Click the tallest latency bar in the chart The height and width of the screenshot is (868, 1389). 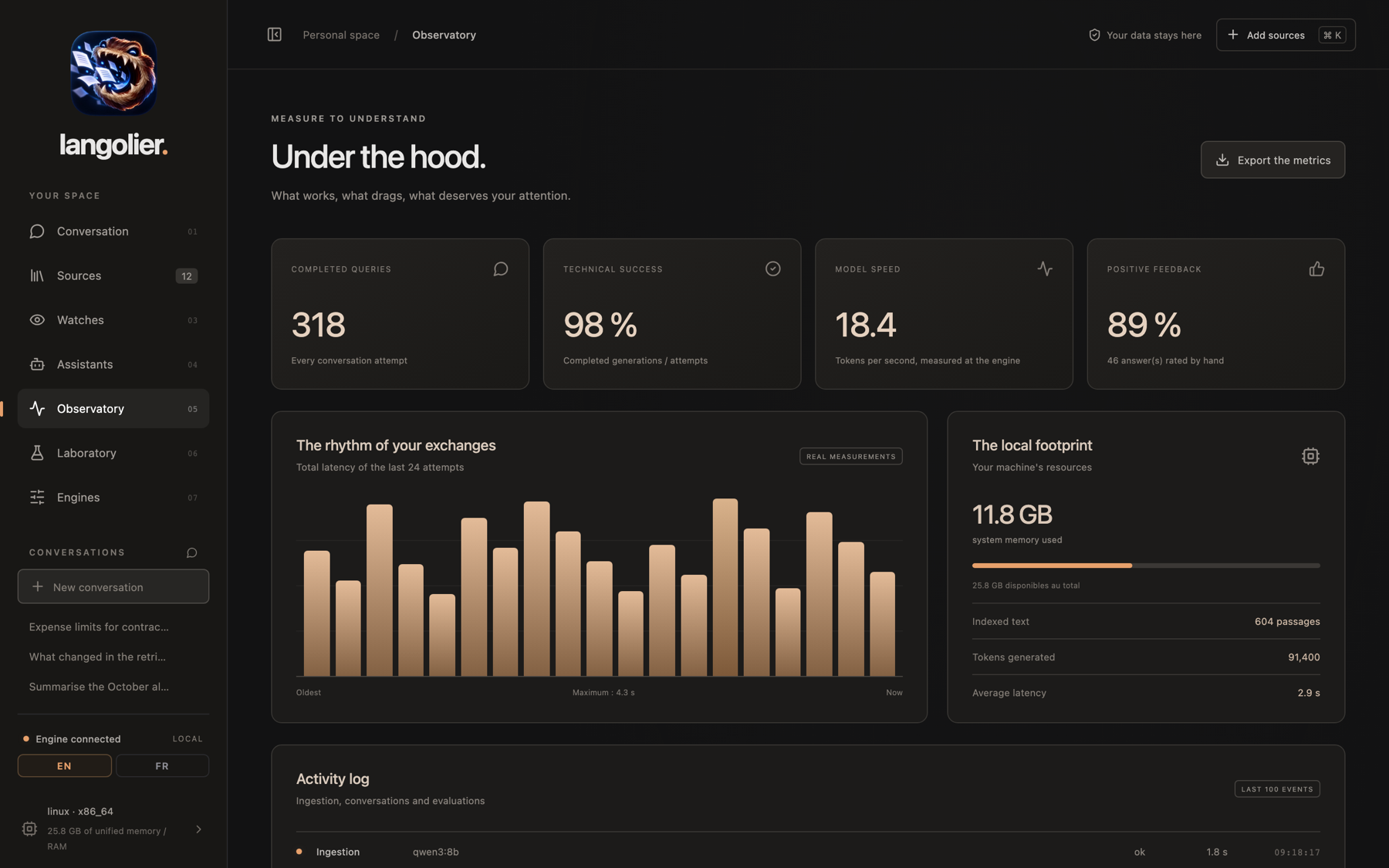(x=725, y=587)
